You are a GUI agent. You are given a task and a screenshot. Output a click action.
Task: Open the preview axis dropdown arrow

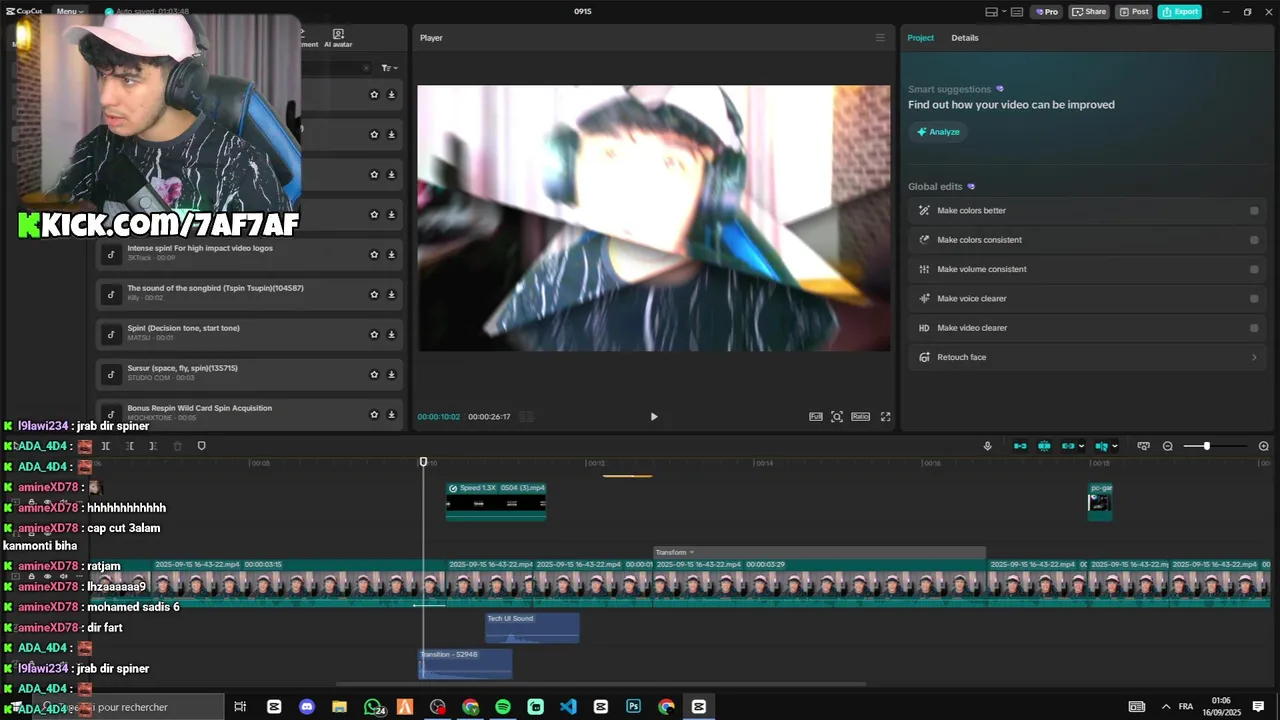[x=1115, y=446]
